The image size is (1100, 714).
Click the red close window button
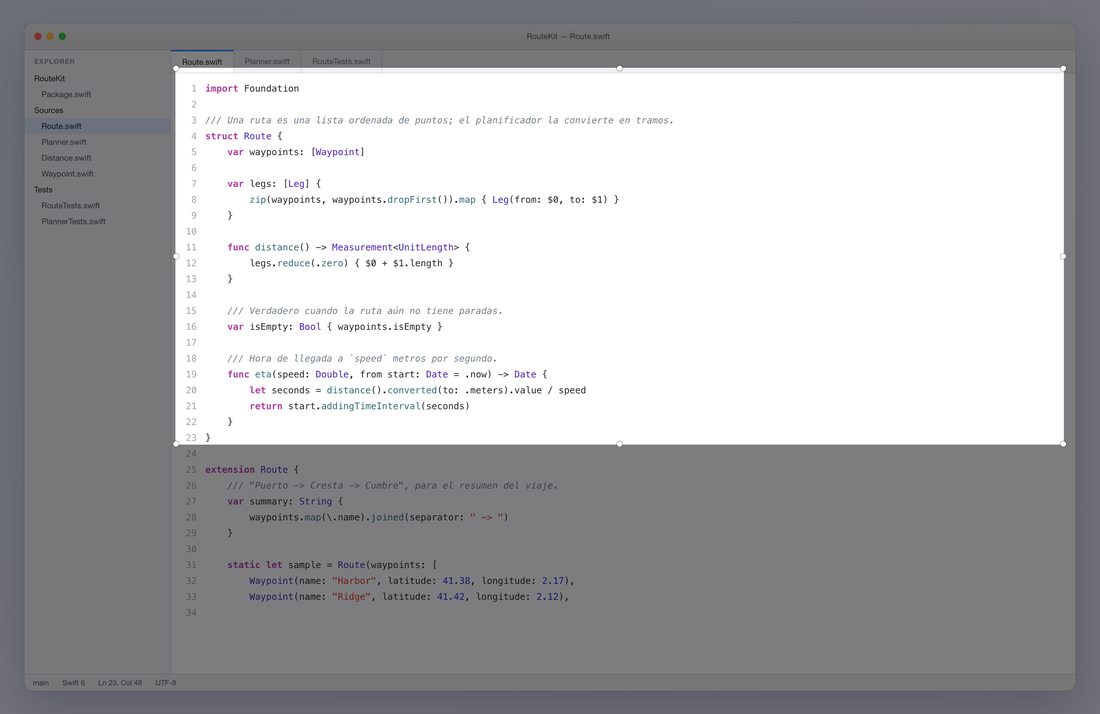click(x=38, y=36)
